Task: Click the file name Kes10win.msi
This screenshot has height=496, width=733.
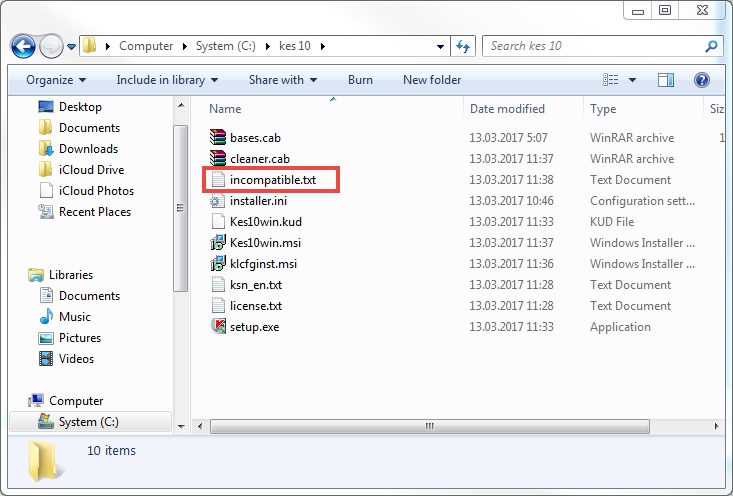Action: [265, 243]
